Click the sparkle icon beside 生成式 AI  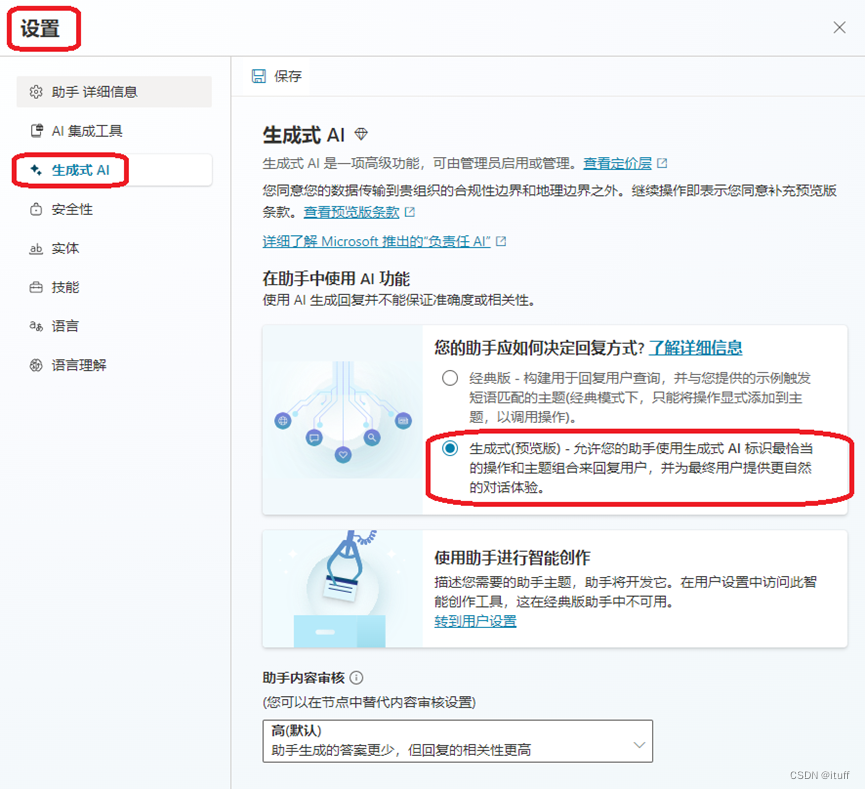click(x=36, y=170)
